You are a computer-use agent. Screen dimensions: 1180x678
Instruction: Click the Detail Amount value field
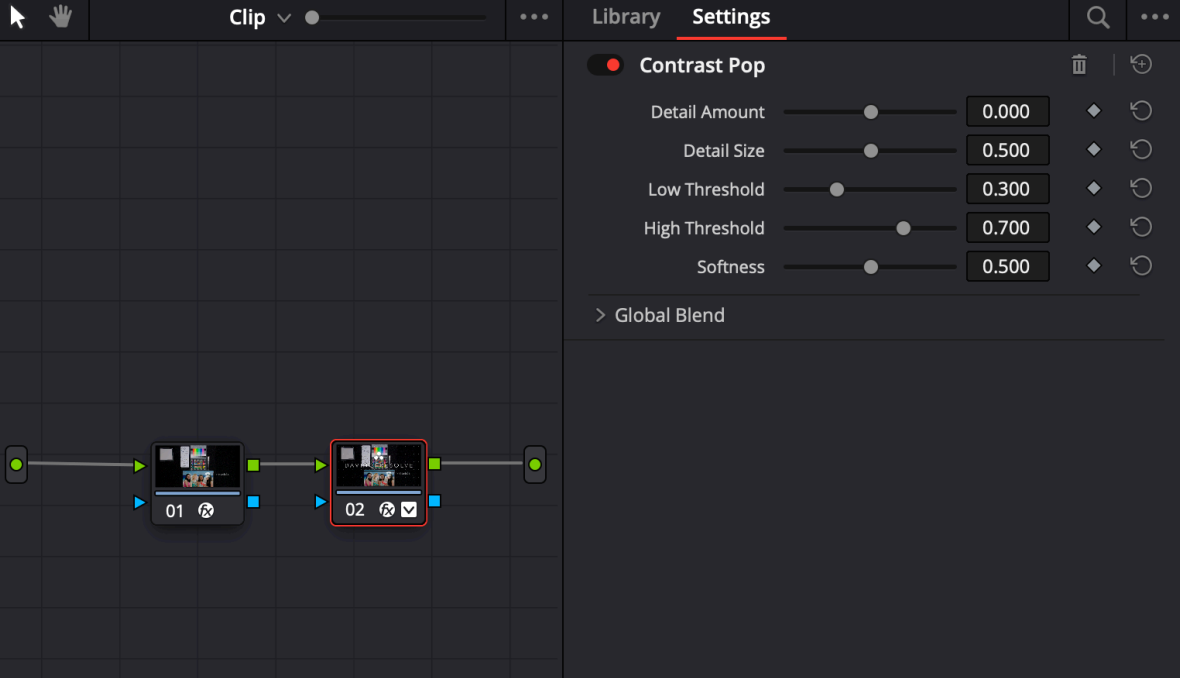[x=1007, y=112]
